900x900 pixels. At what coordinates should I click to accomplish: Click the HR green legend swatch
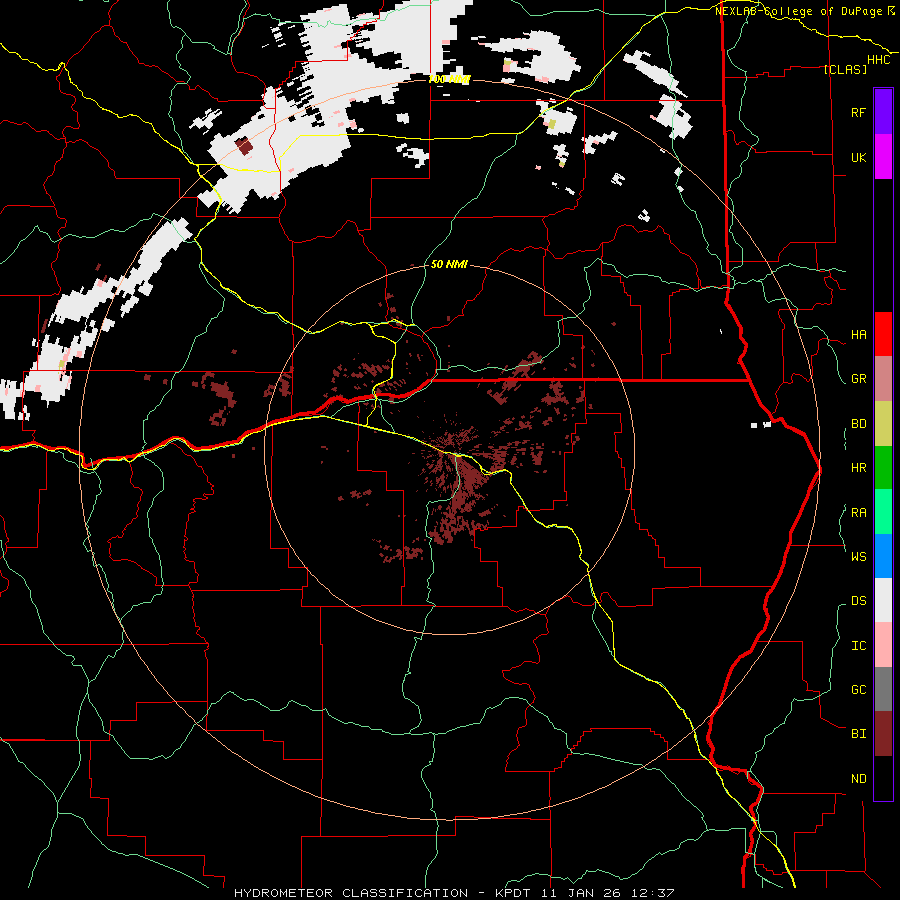[883, 467]
